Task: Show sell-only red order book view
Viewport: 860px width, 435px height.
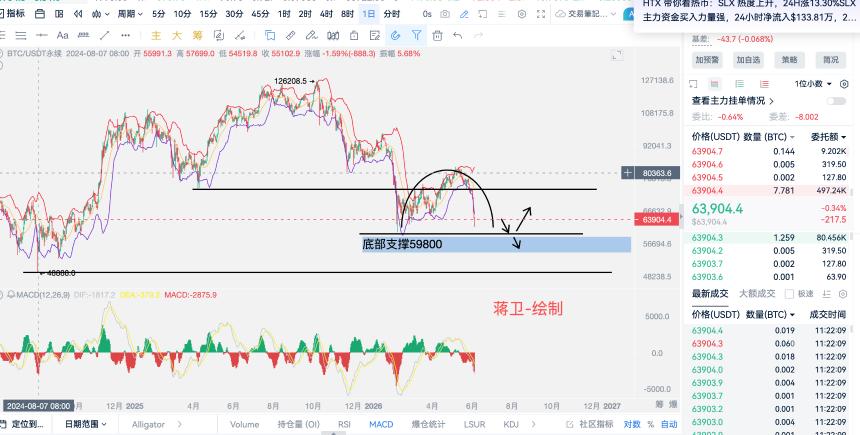Action: (764, 84)
